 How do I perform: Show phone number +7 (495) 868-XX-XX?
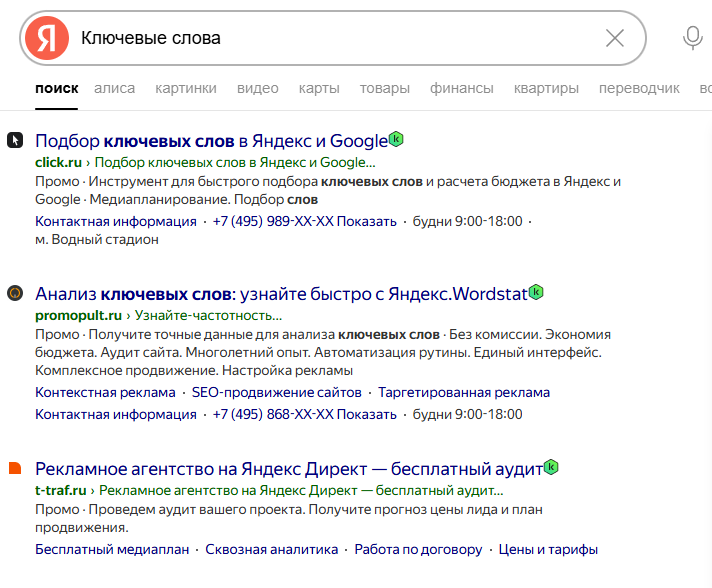pos(305,414)
